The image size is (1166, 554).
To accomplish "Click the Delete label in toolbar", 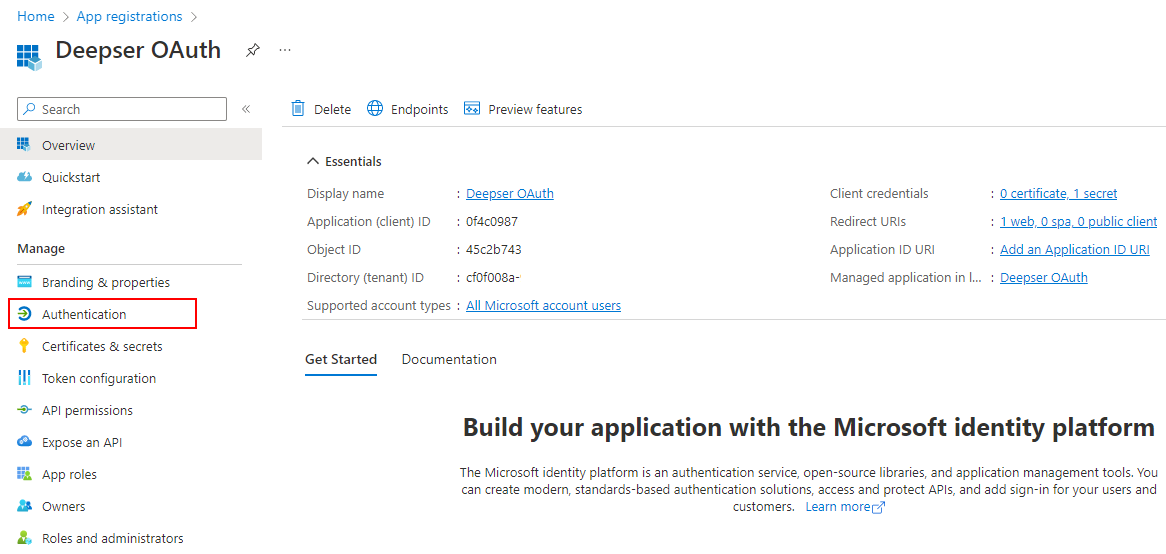I will click(x=332, y=109).
